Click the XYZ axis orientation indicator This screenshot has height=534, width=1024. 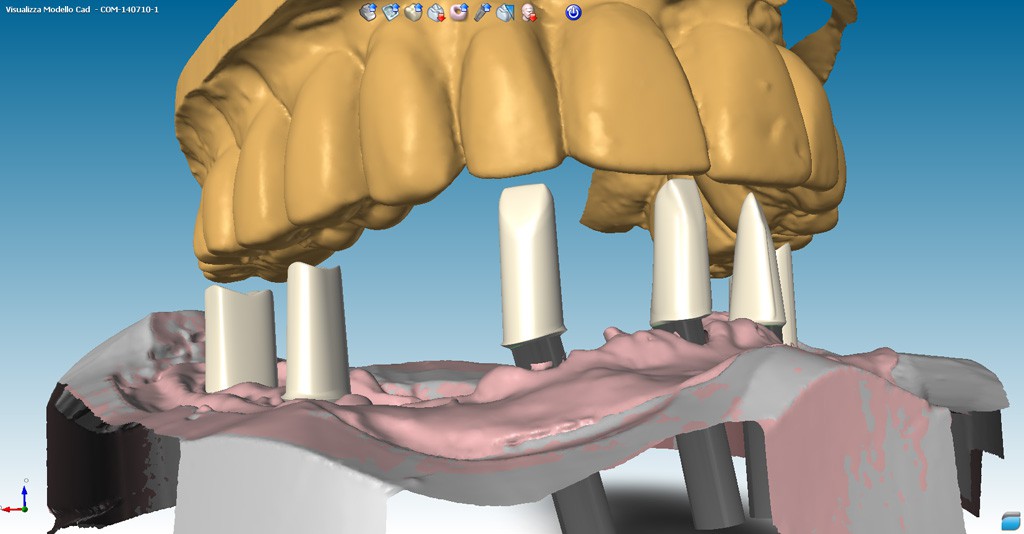tap(14, 496)
